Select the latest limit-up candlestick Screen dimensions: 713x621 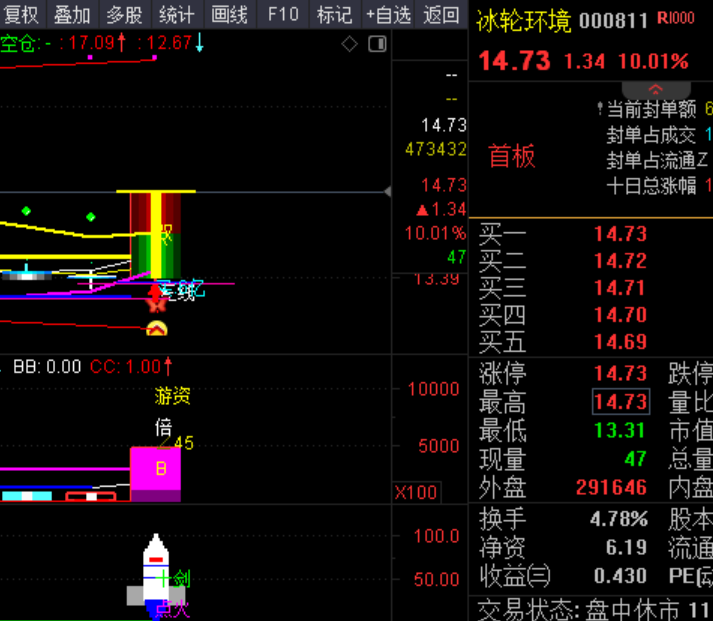[x=156, y=234]
